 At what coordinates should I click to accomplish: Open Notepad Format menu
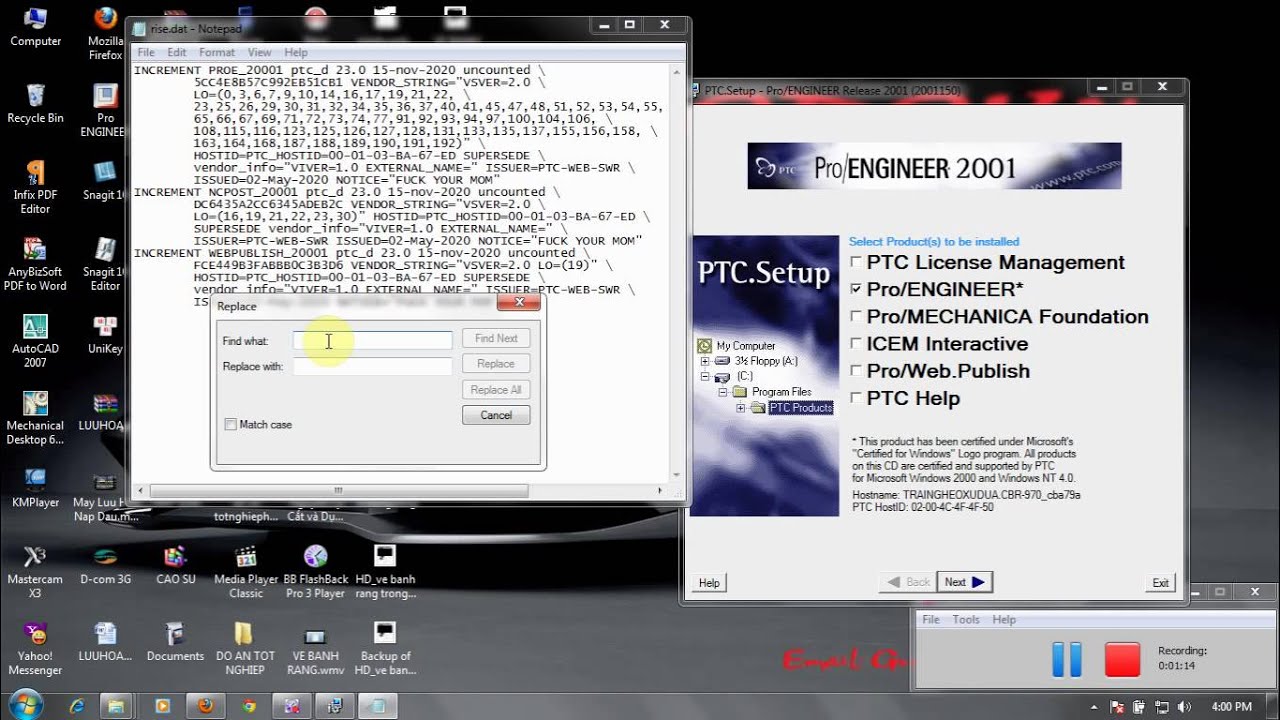tap(217, 52)
